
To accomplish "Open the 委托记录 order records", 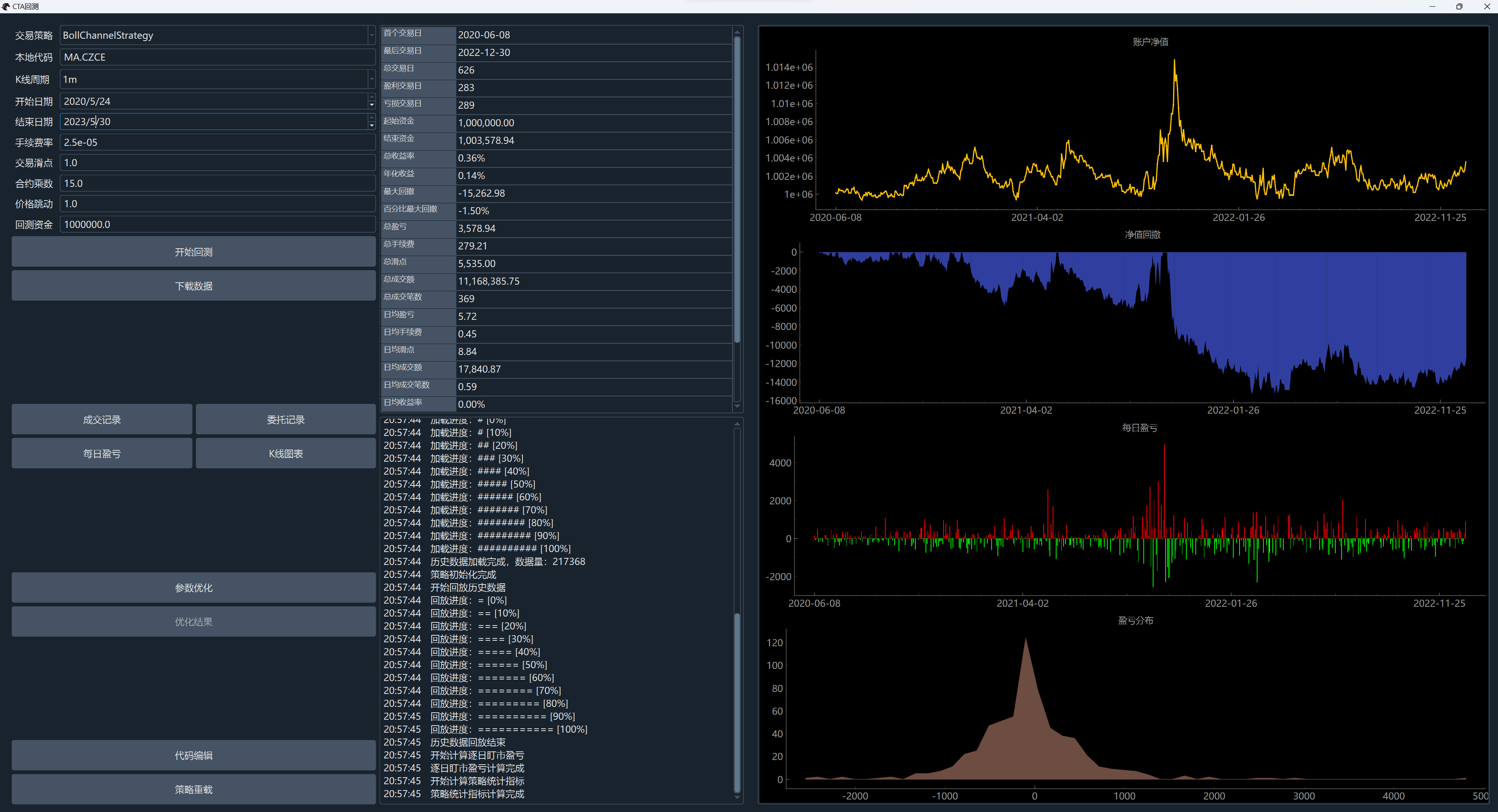I will (x=285, y=419).
